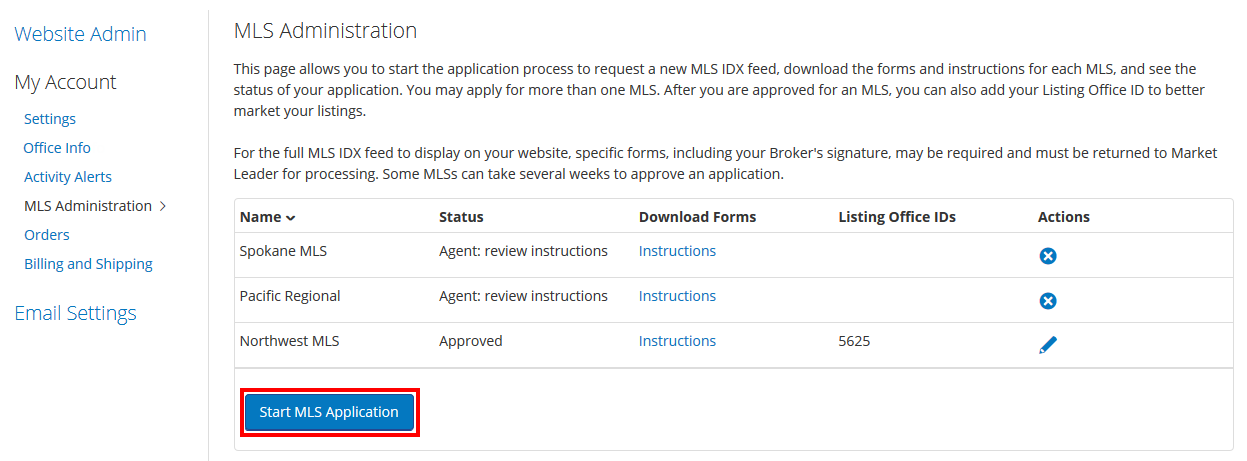The height and width of the screenshot is (461, 1247).
Task: Edit Northwest MLS listing office ID
Action: pos(1048,345)
